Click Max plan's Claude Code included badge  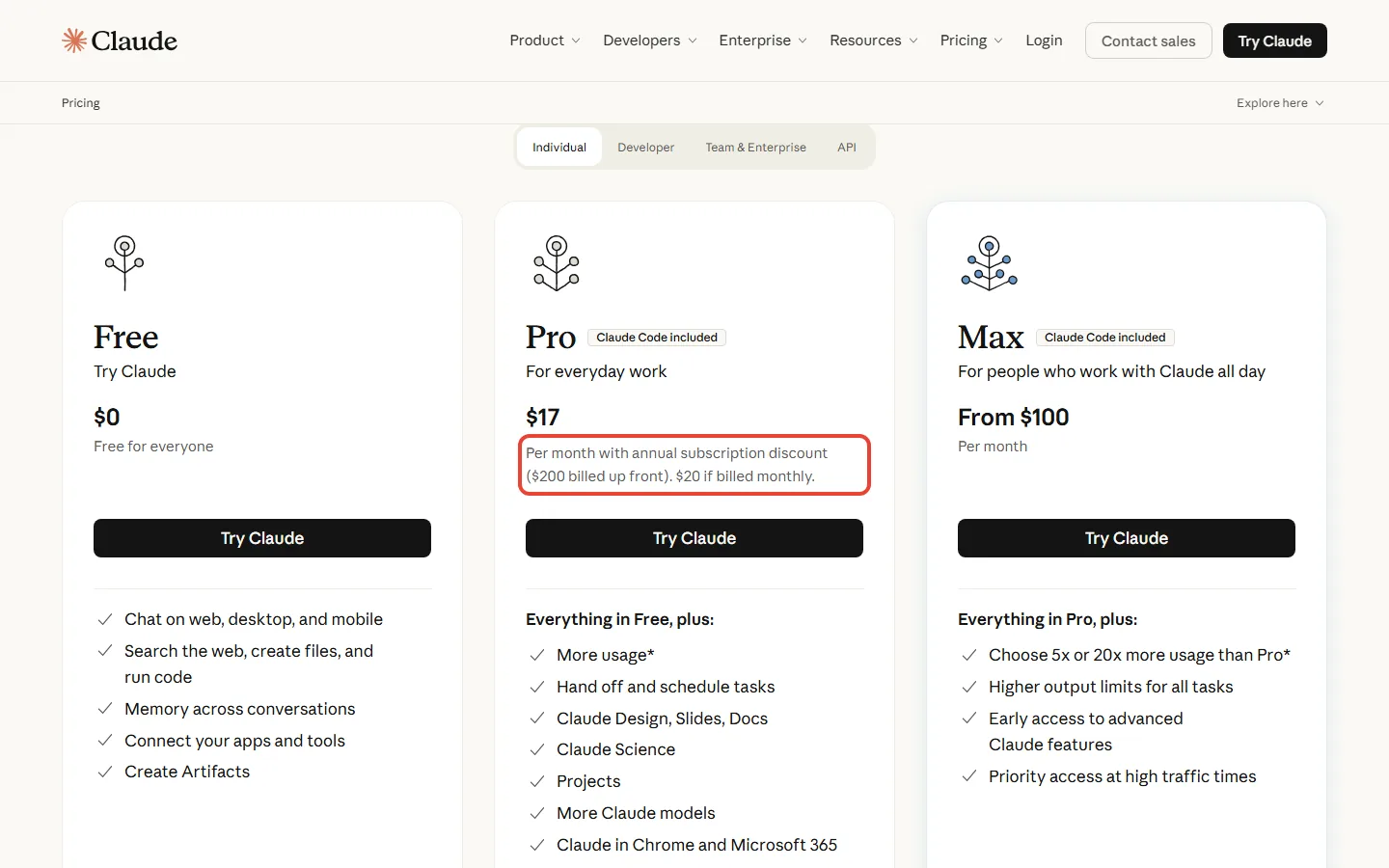1105,338
